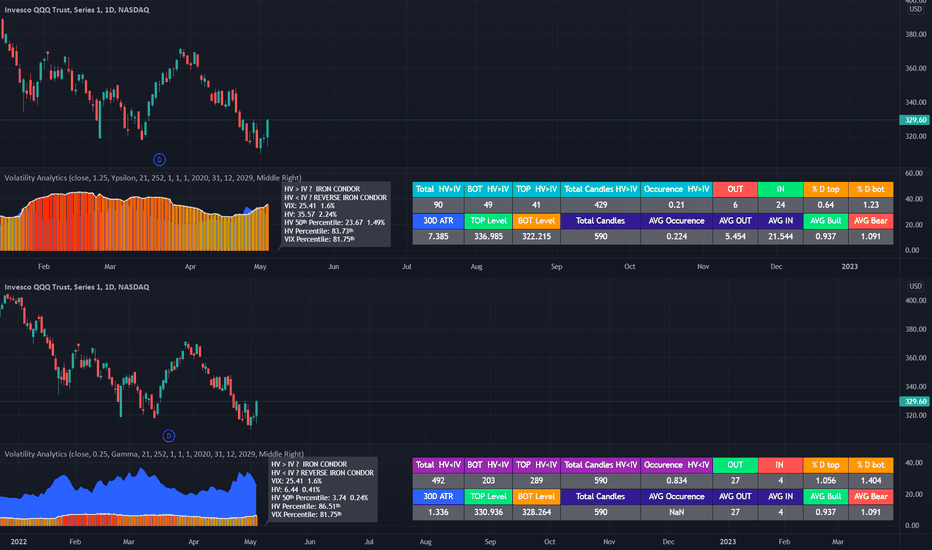932x550 pixels.
Task: Select the 'Occurence HV>IV' header cell
Action: click(676, 189)
